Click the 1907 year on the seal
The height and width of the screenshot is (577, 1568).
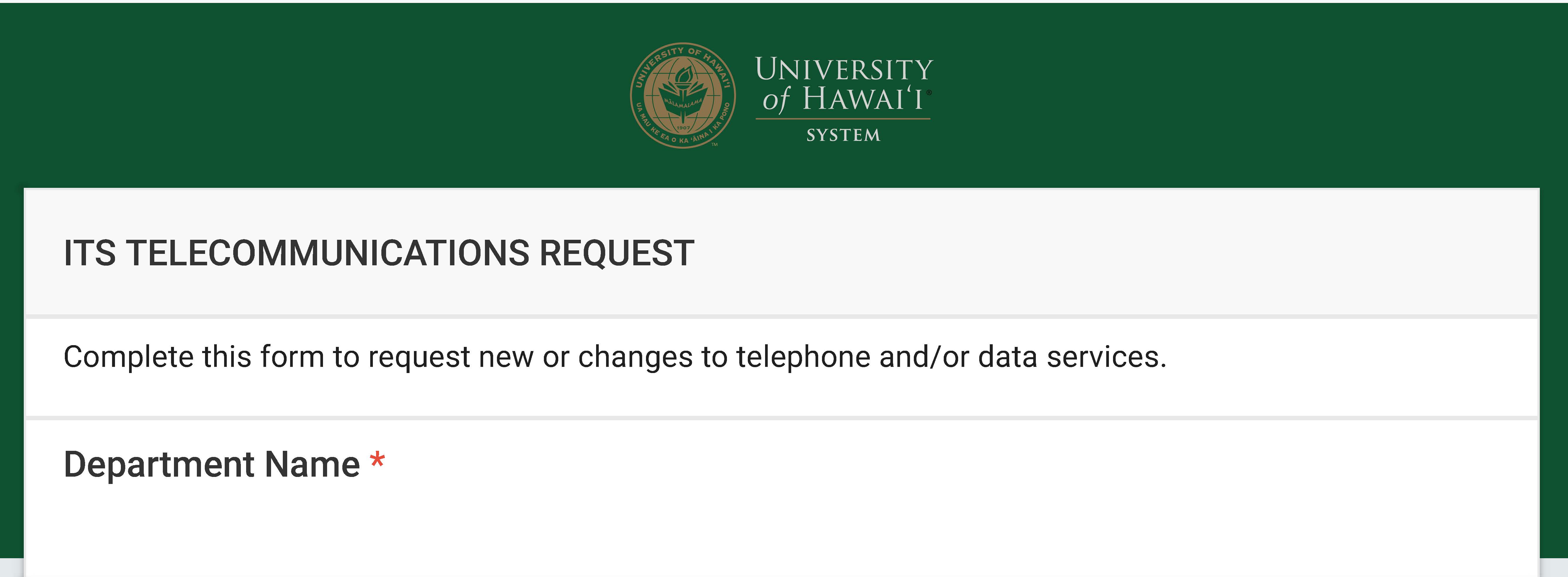coord(684,128)
